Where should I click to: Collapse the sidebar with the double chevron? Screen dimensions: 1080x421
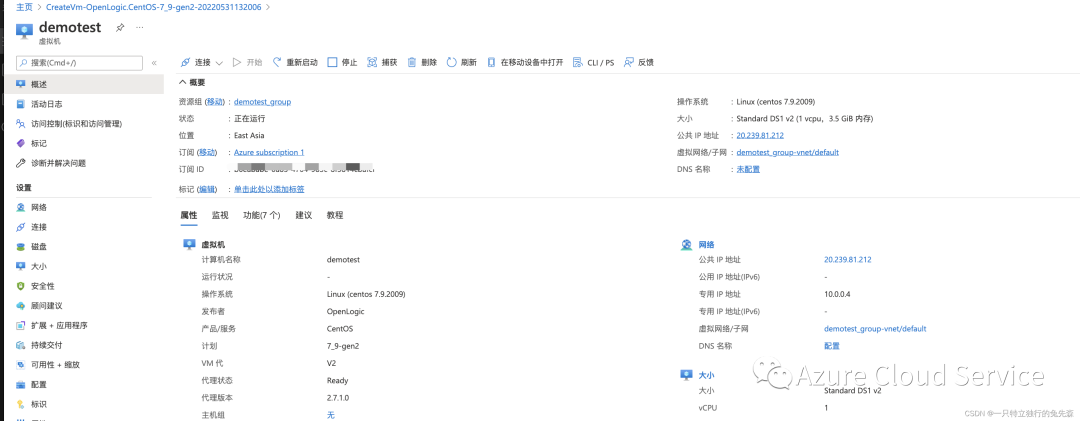(154, 63)
